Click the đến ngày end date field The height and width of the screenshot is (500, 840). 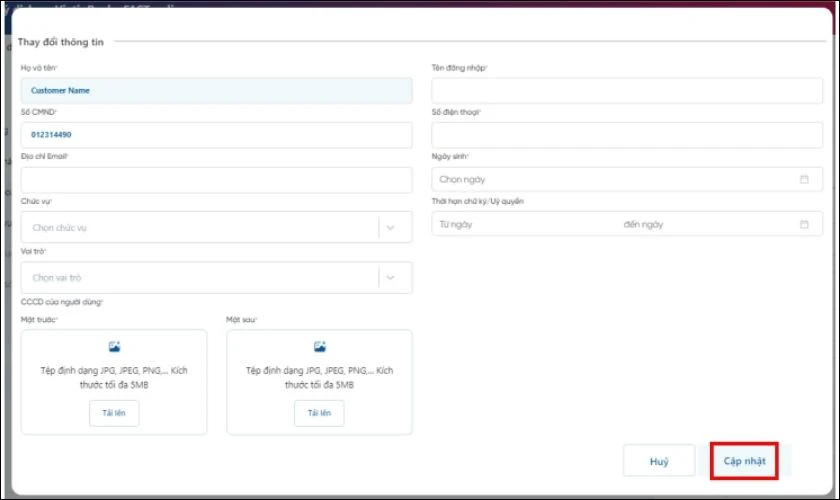click(643, 225)
